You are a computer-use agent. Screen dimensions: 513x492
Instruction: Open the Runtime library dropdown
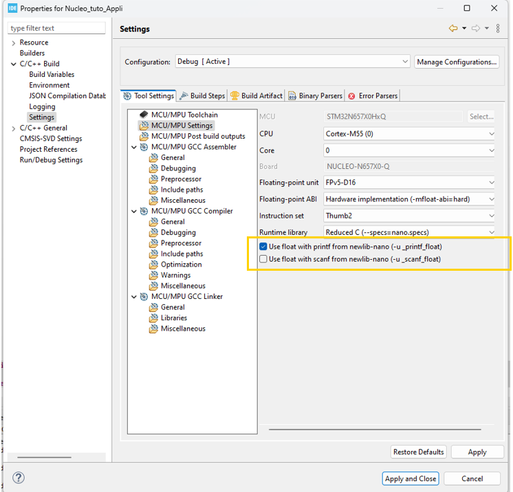pyautogui.click(x=409, y=232)
